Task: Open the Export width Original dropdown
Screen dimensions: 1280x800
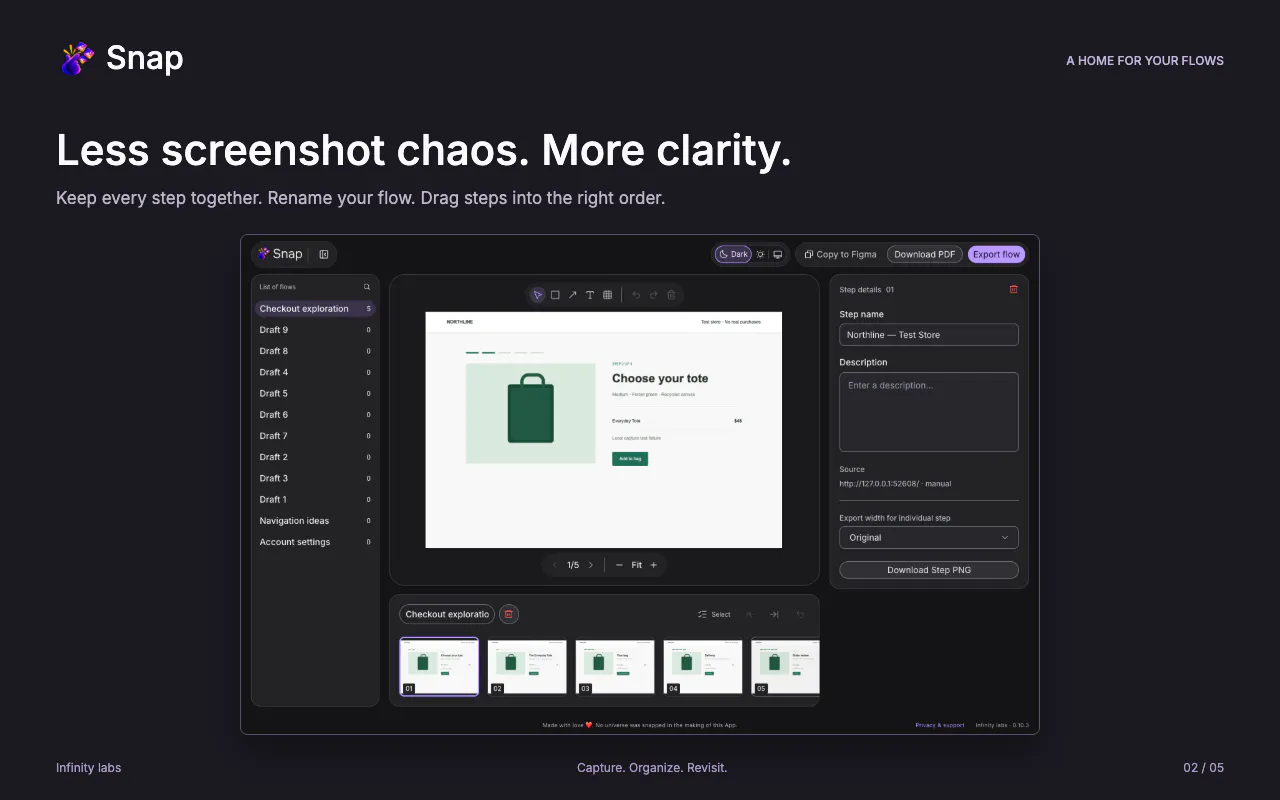Action: coord(929,537)
